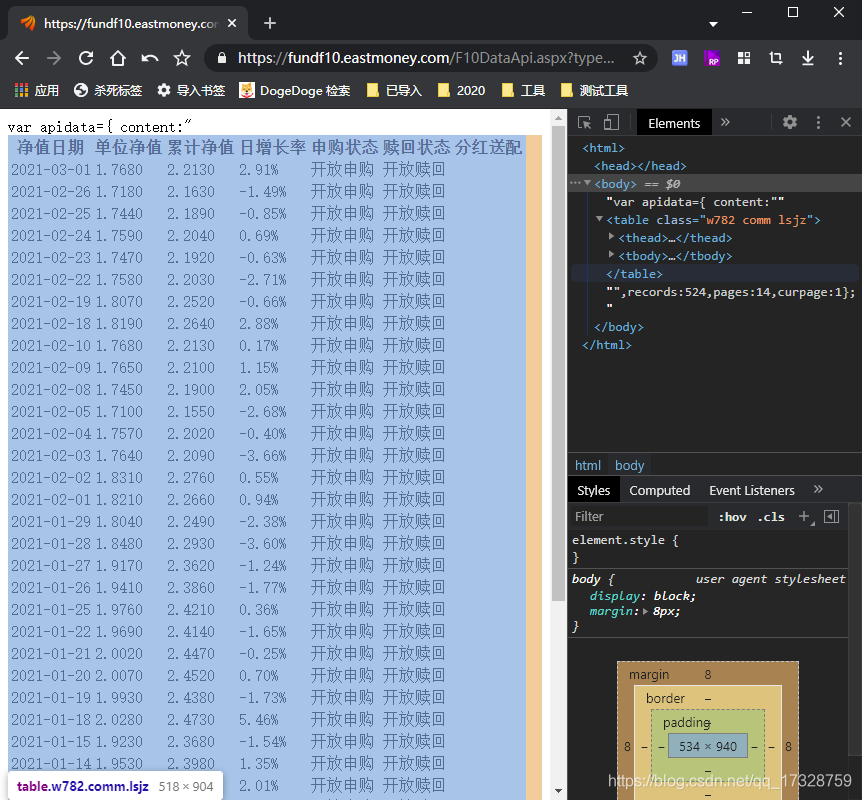Open the grid extensions icon

pos(744,58)
